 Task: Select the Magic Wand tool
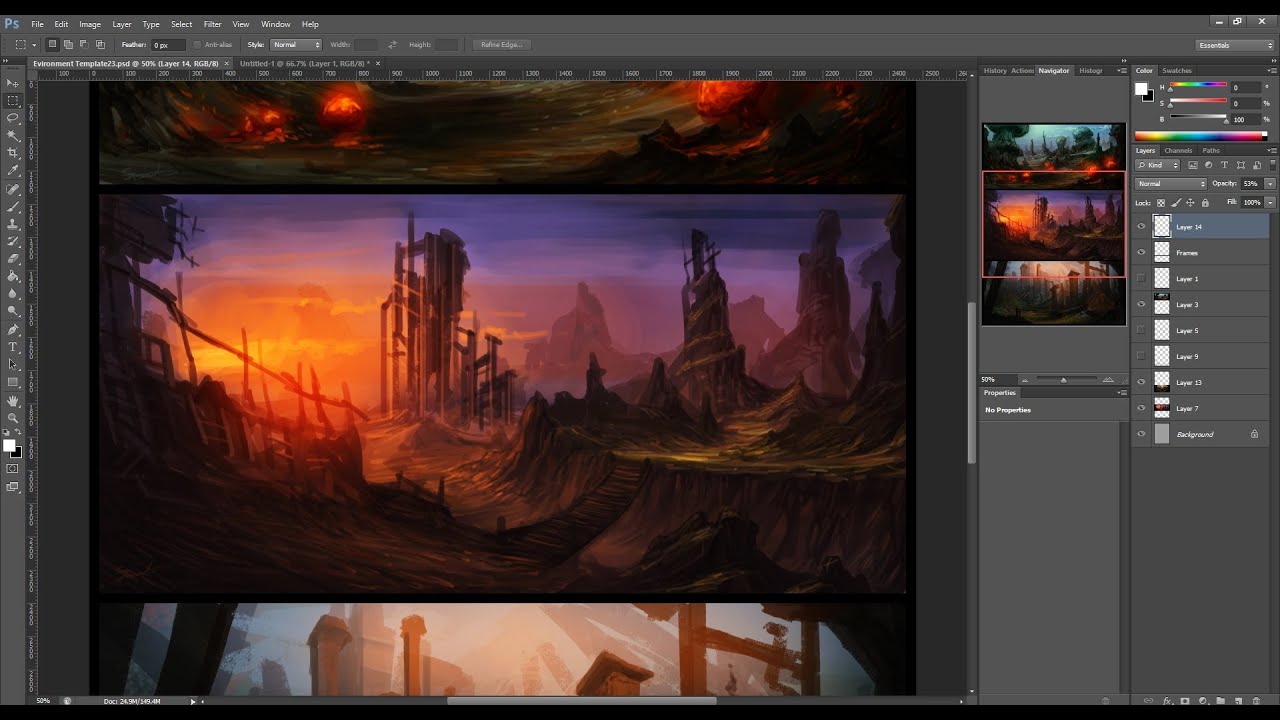tap(13, 135)
